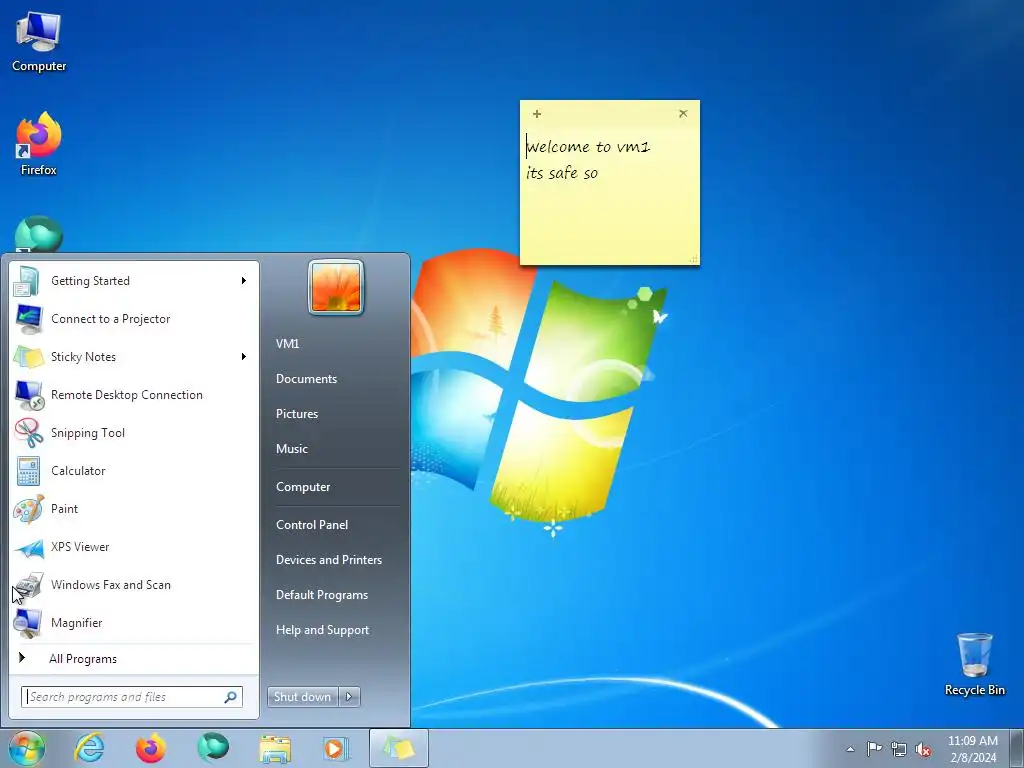Launch the Calculator icon

27,471
